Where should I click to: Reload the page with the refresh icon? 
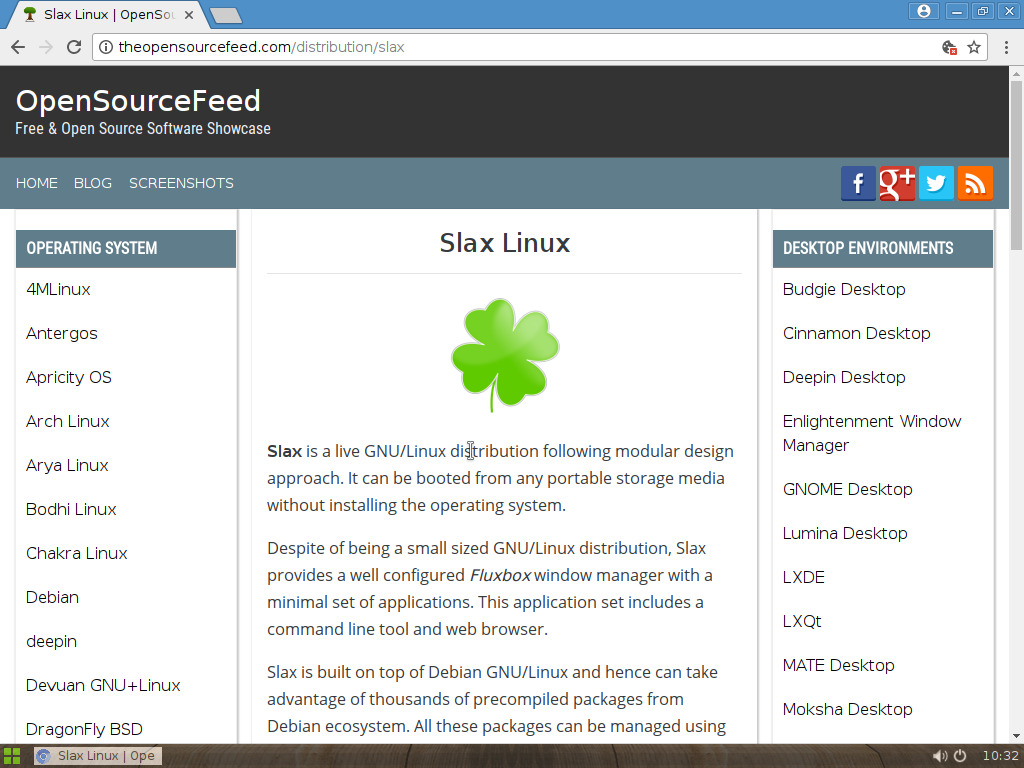[73, 46]
